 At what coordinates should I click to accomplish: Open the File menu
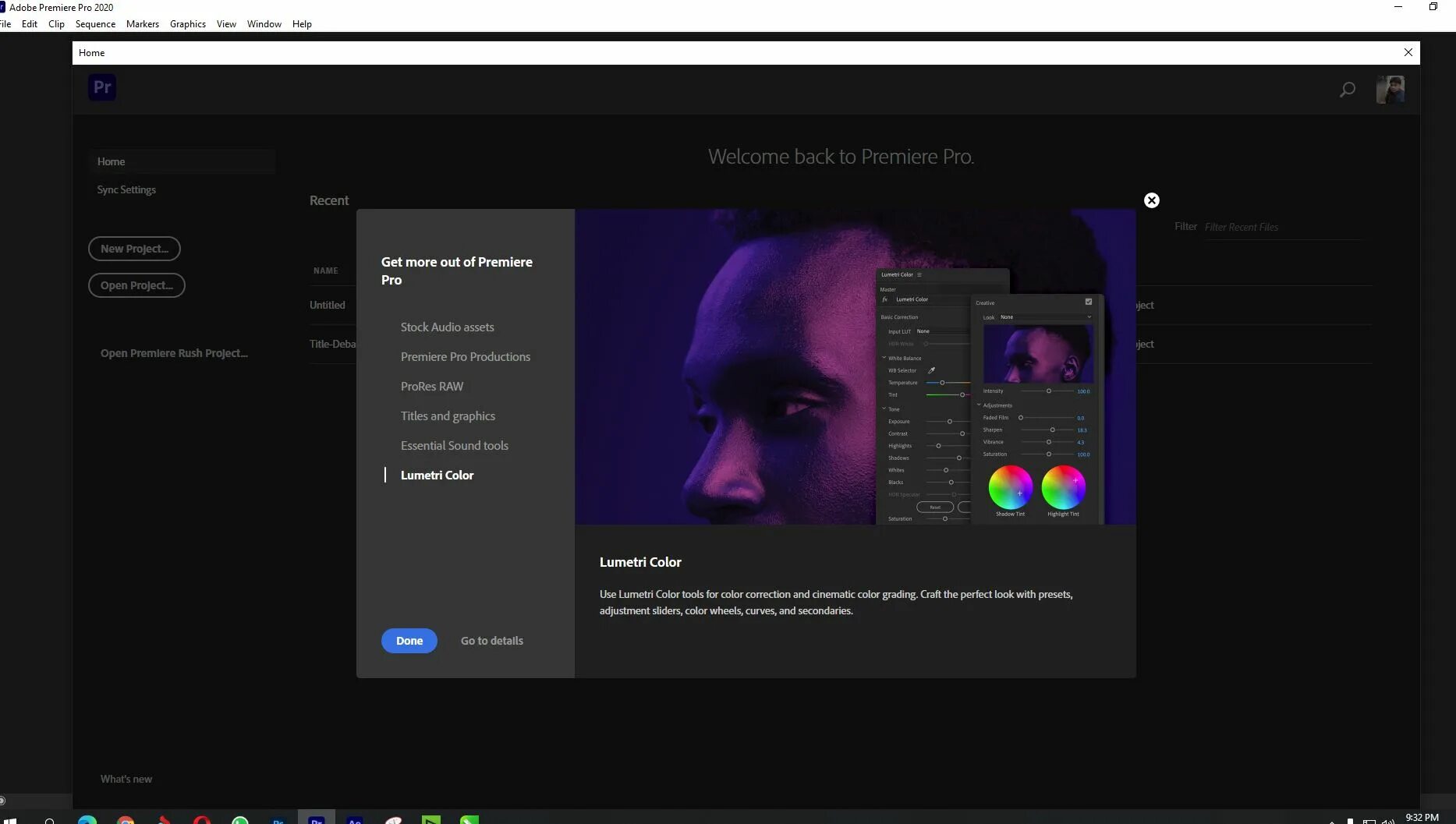[5, 24]
